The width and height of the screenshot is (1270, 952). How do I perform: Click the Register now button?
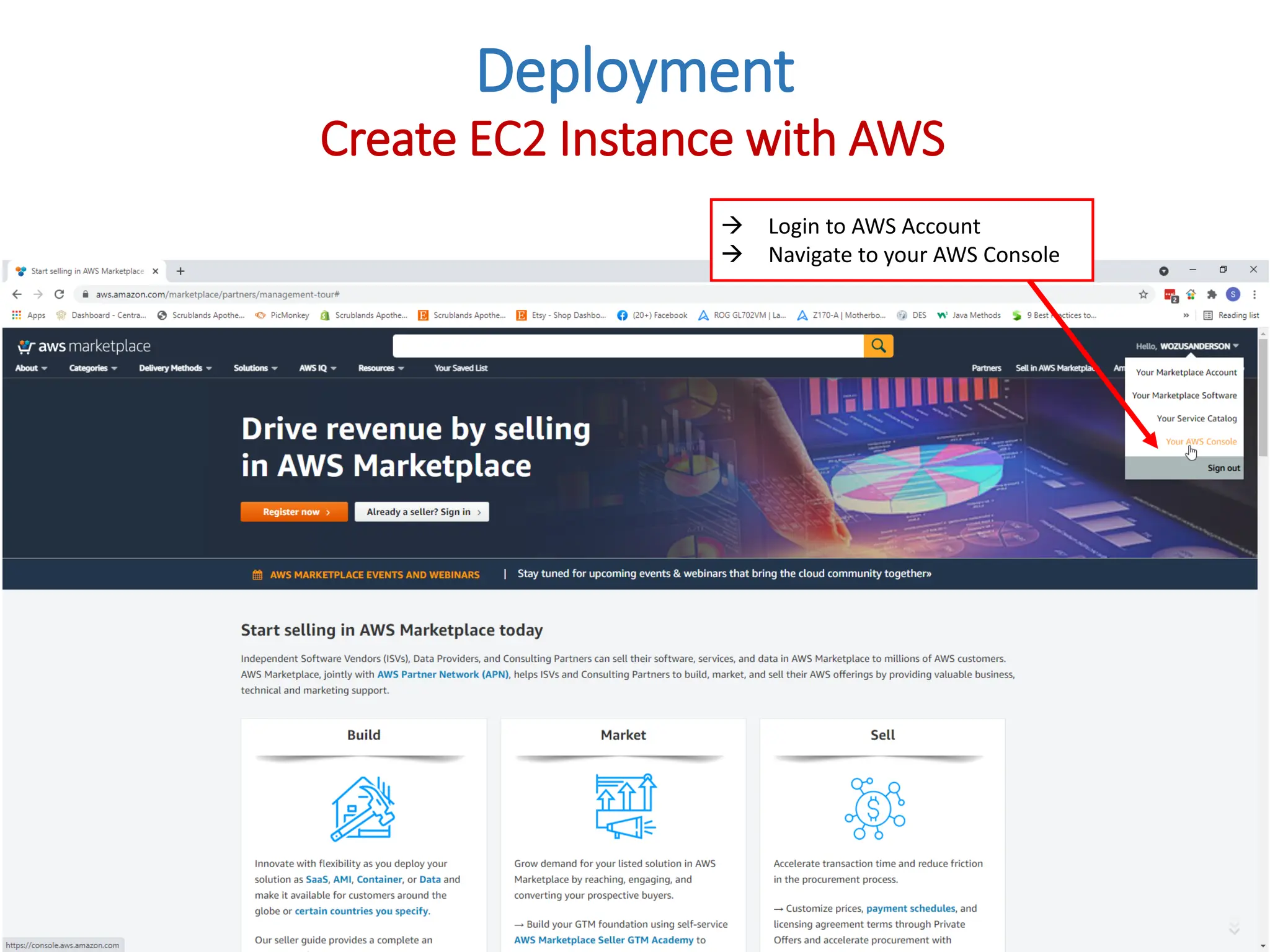click(294, 512)
